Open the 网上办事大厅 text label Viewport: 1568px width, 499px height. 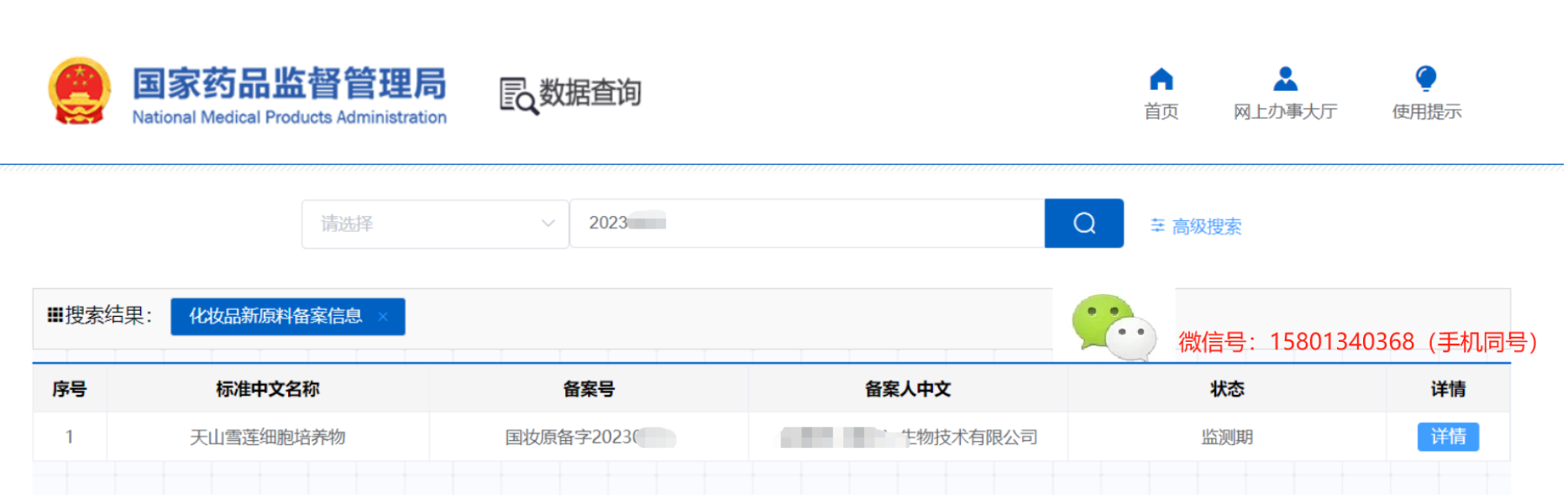click(1284, 112)
